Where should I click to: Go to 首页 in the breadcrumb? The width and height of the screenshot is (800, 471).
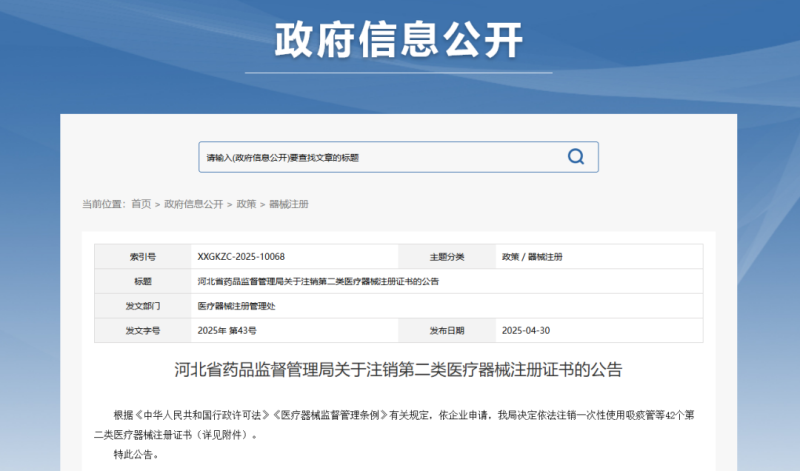(x=141, y=204)
